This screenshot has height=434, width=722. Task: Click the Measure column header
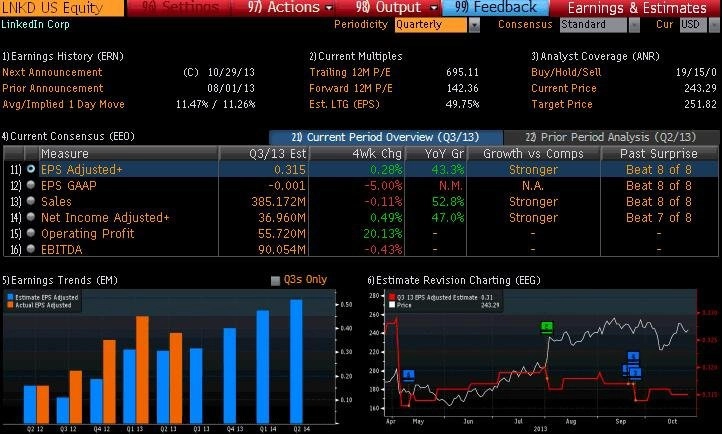[x=128, y=153]
